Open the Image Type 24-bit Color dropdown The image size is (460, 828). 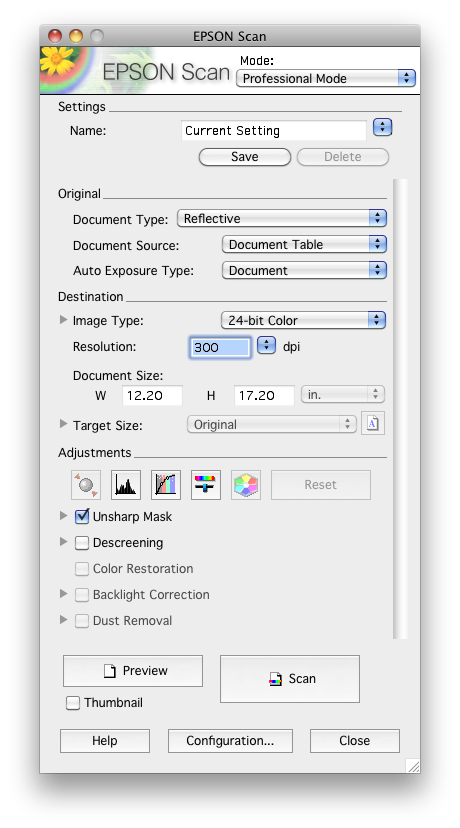pos(303,320)
